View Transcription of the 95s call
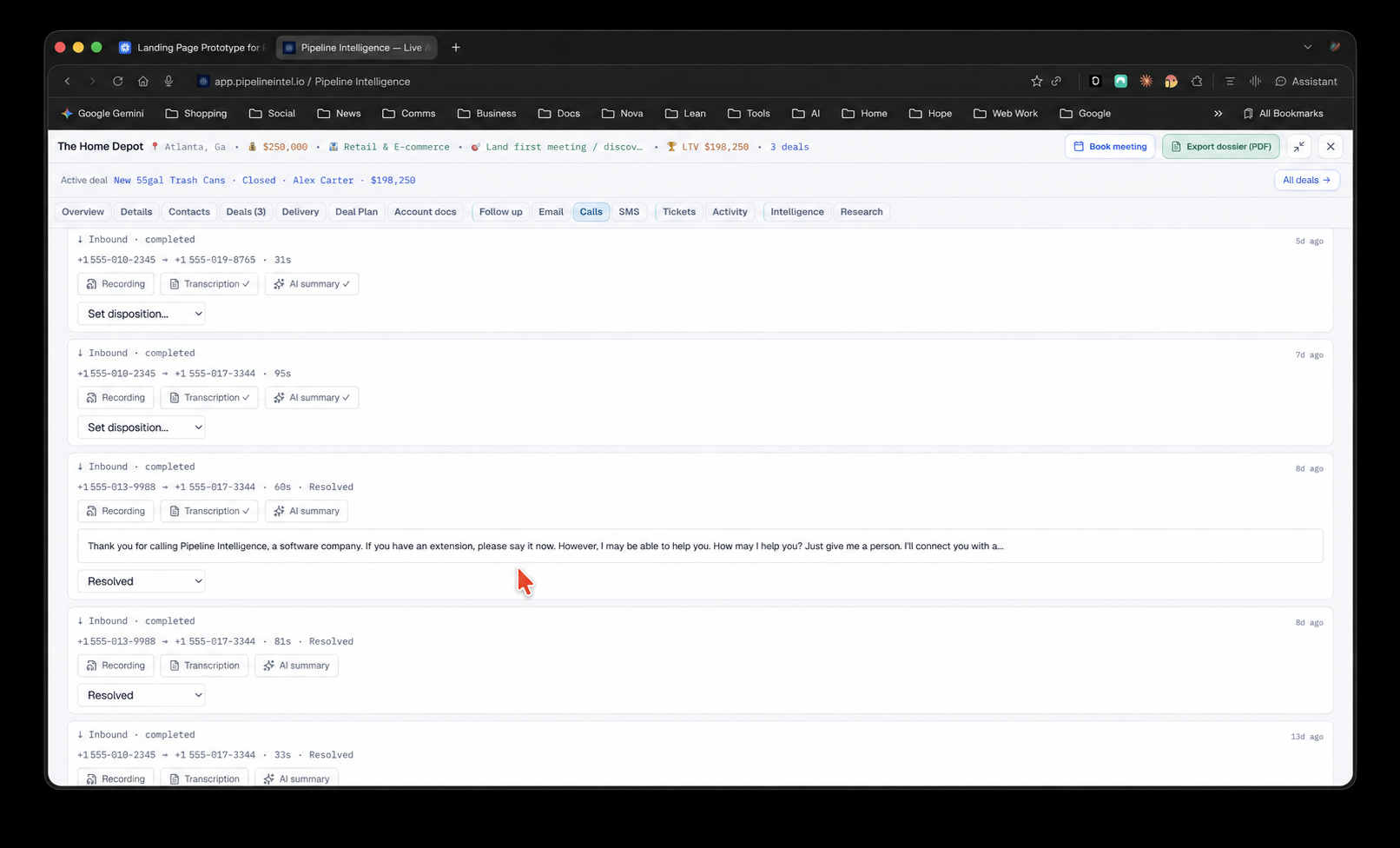1400x848 pixels. [209, 397]
